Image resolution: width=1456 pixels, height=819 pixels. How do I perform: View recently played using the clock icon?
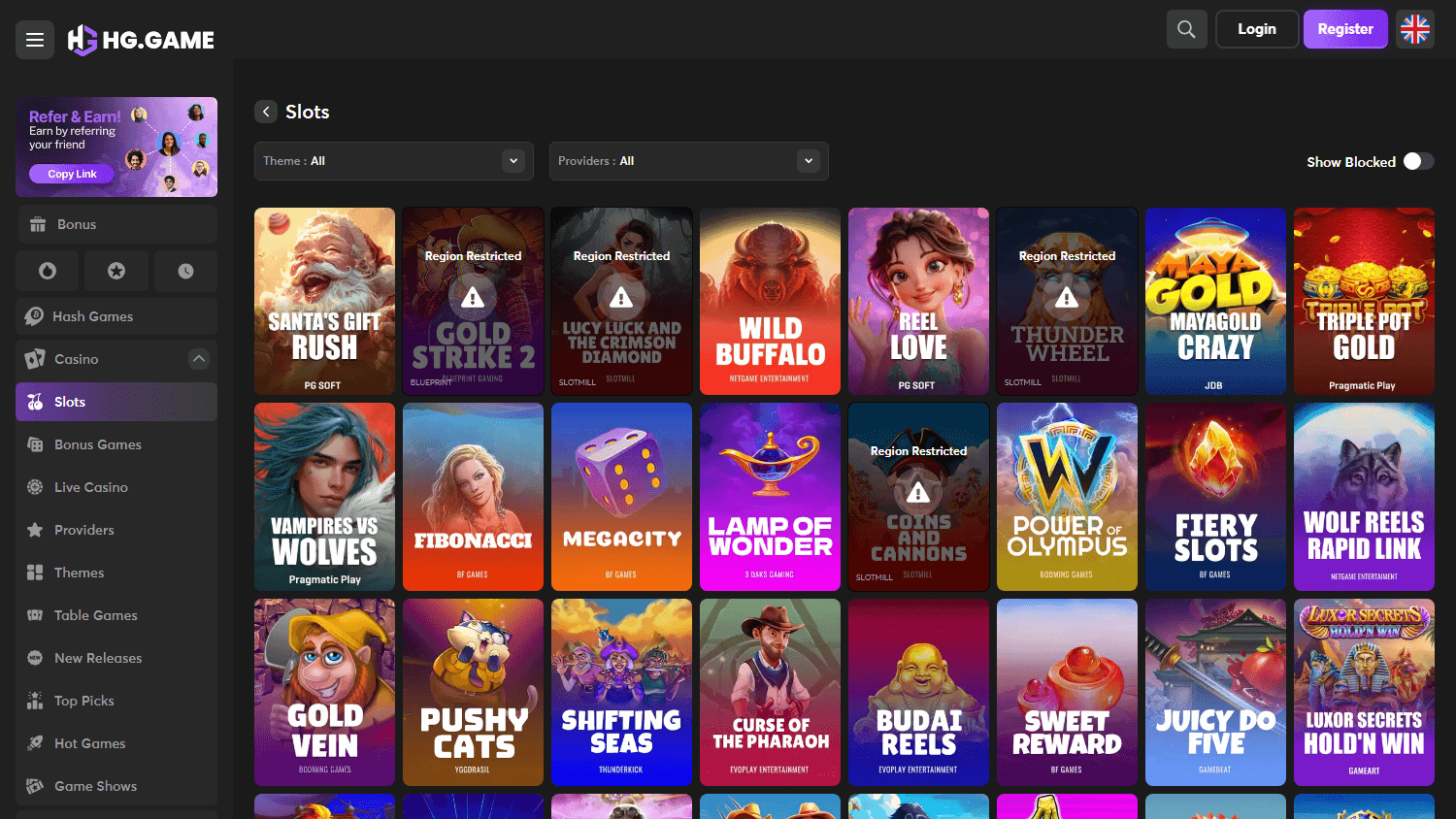click(x=185, y=271)
